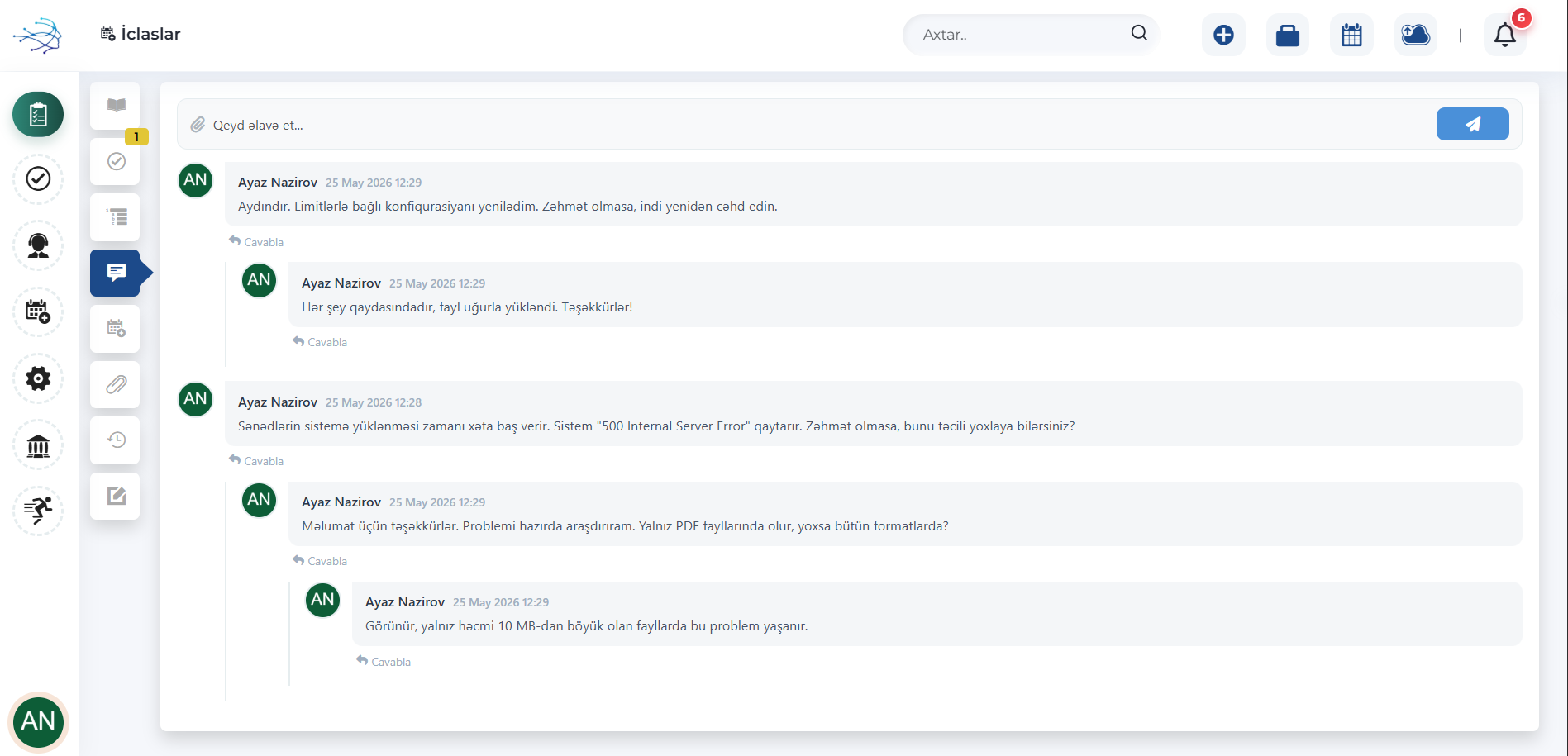Open the checkmark circle tasks sidebar icon
The image size is (1568, 756).
coord(38,178)
